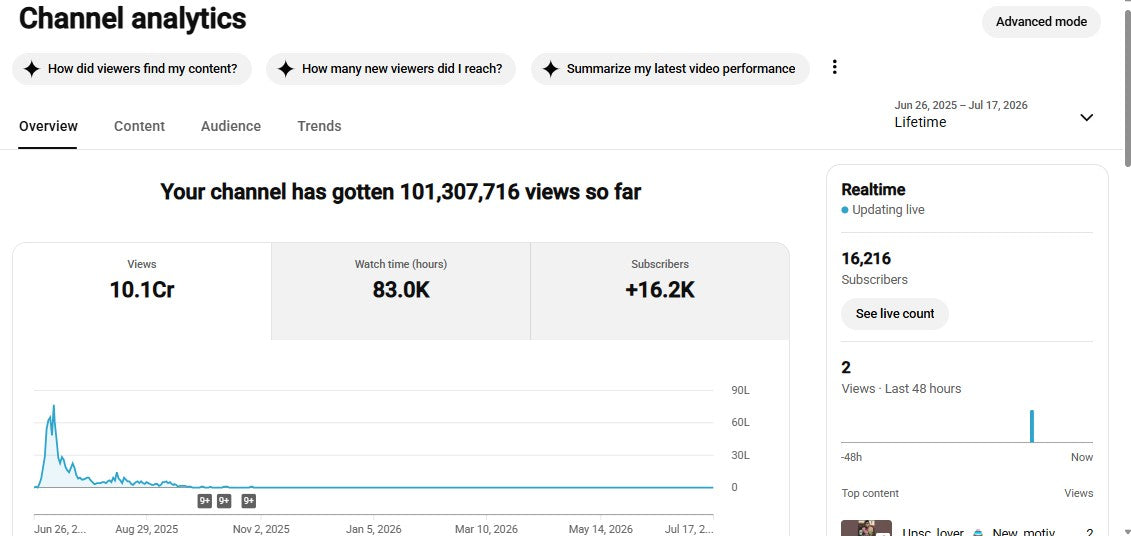Click the second 9+ video marker on chart

pos(224,501)
